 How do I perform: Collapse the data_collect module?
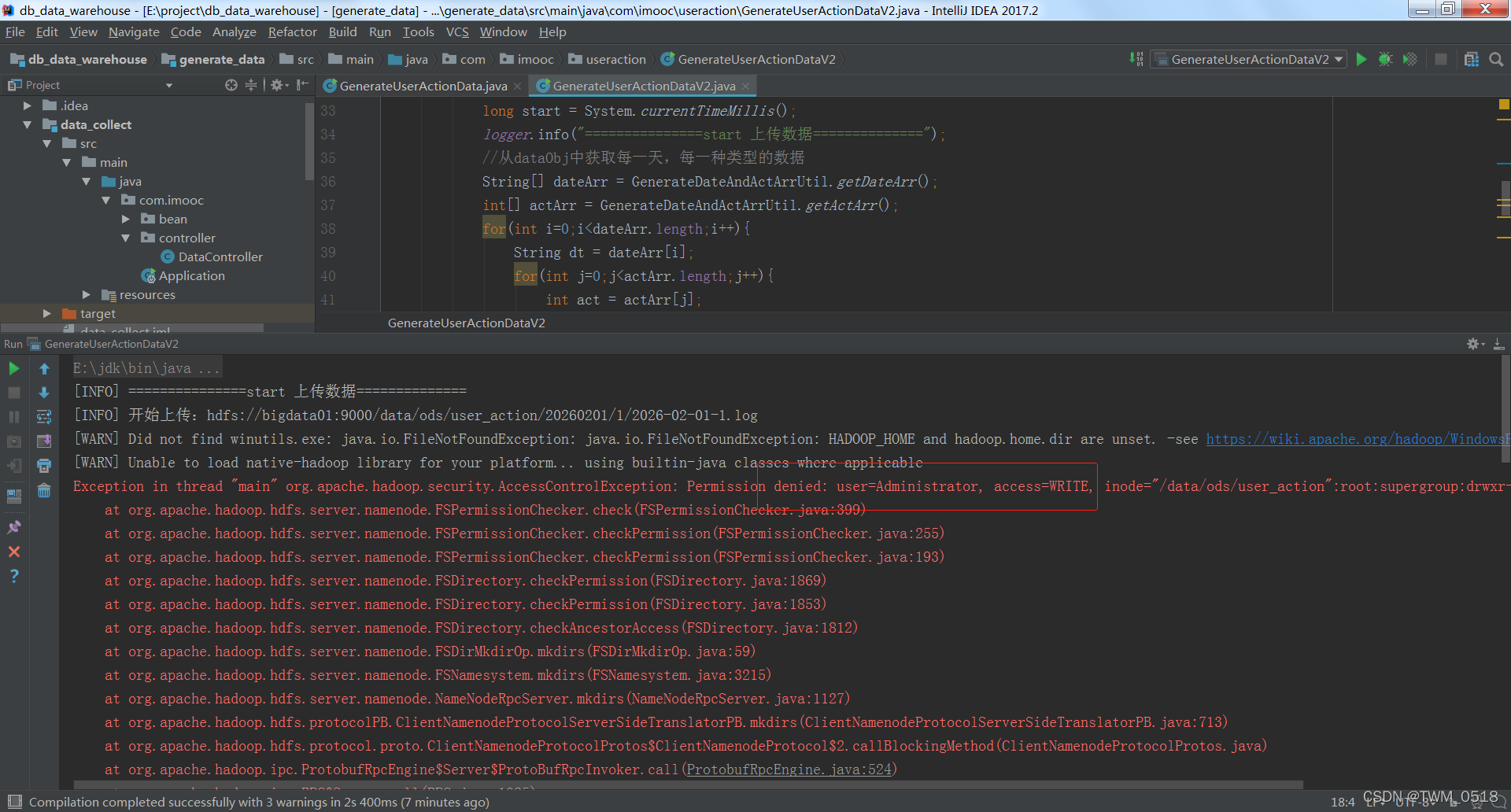(28, 124)
